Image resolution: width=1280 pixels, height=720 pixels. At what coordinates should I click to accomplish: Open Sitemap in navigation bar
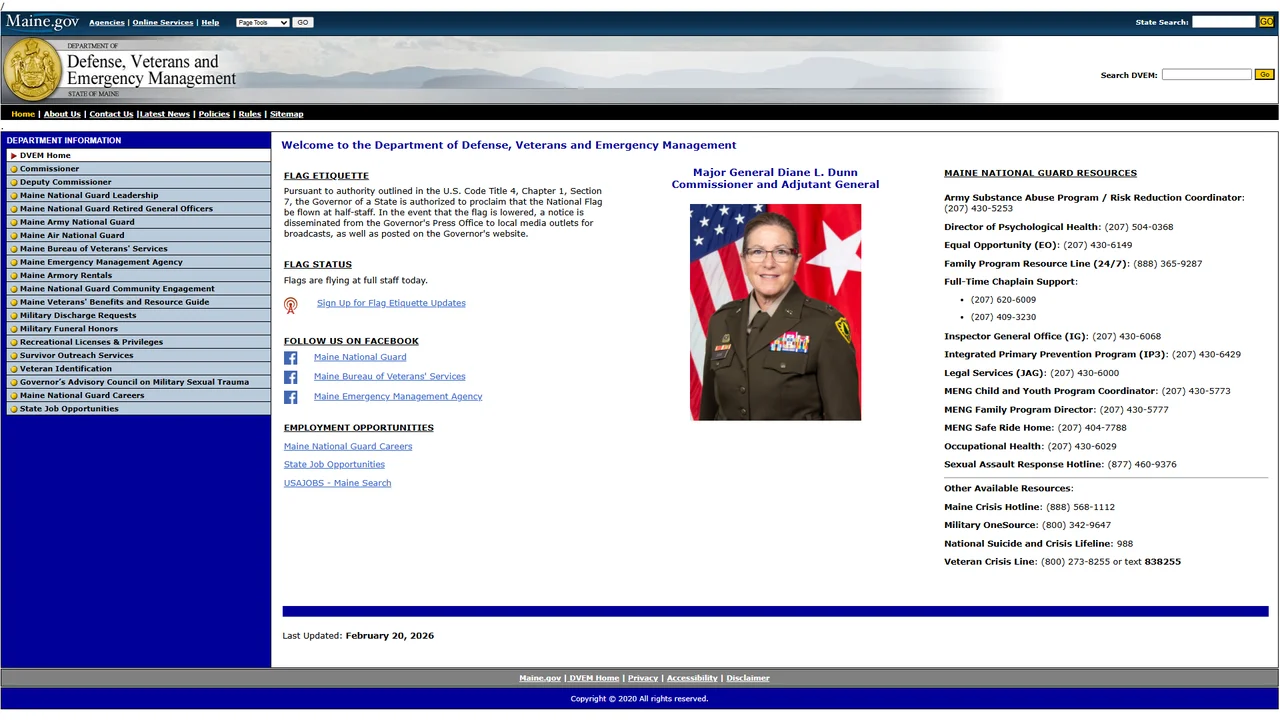tap(287, 114)
